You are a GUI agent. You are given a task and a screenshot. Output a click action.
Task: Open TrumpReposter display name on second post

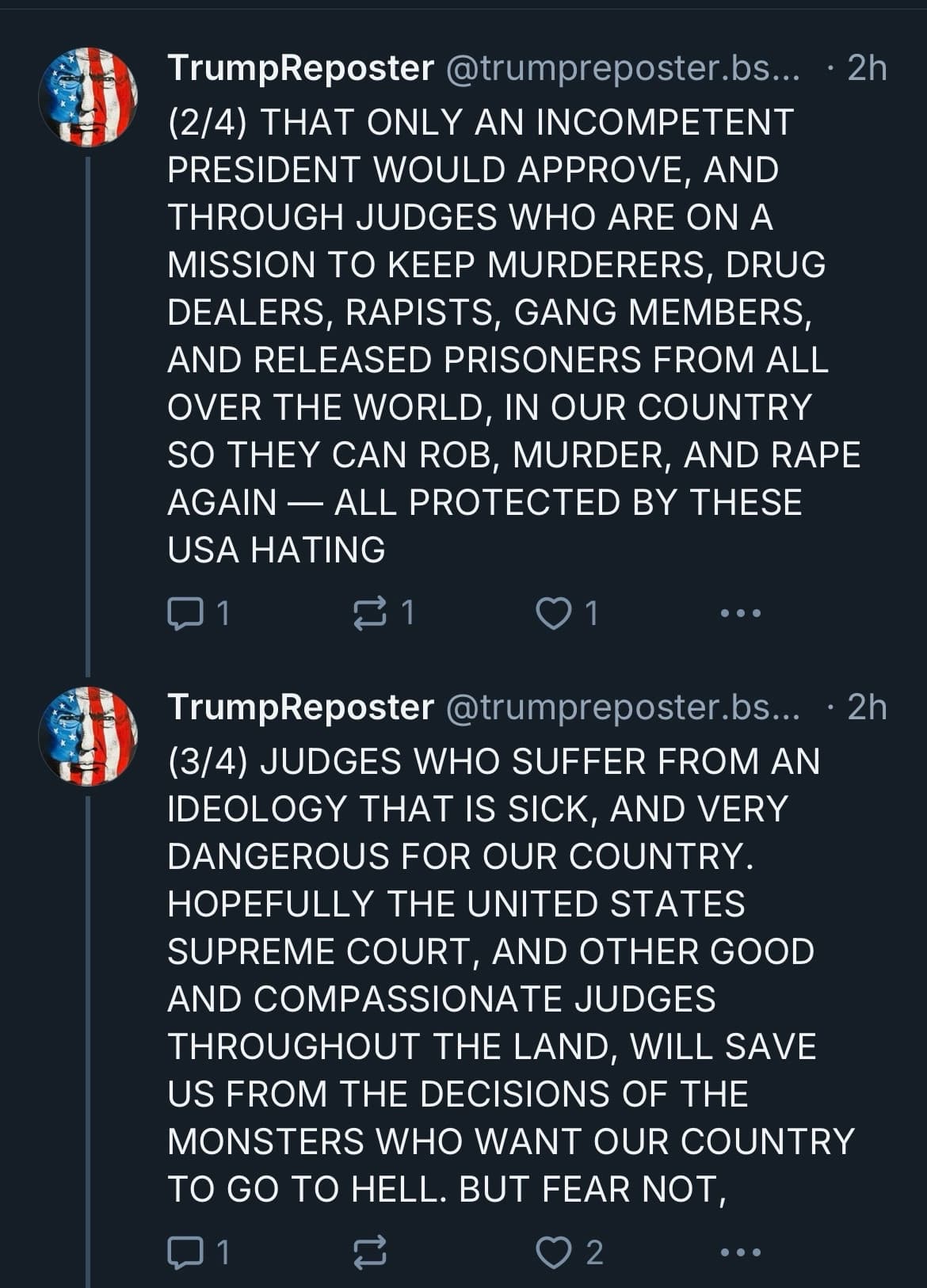(301, 708)
